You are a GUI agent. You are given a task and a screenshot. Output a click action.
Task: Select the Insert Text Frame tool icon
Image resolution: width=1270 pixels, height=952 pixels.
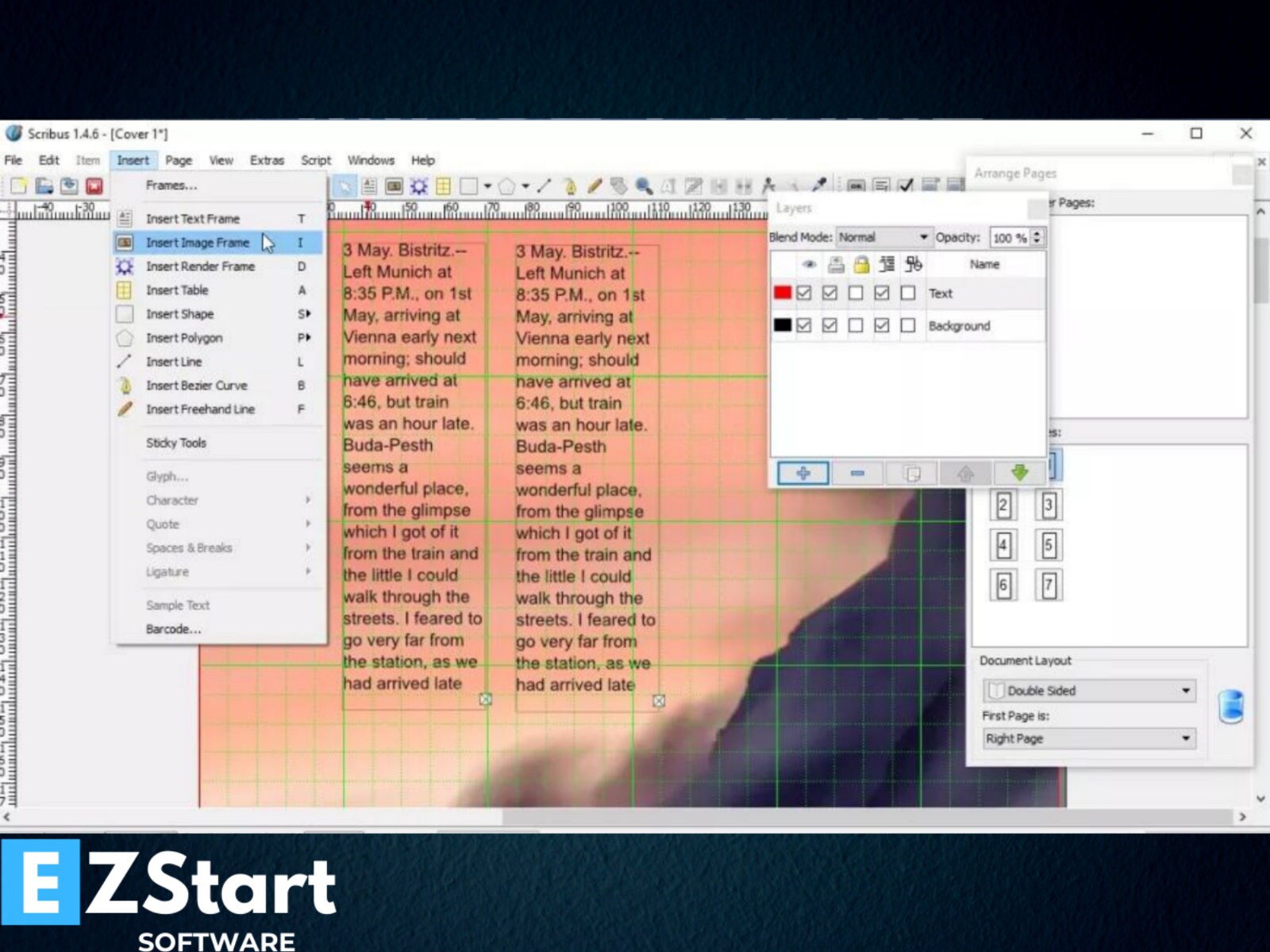369,186
